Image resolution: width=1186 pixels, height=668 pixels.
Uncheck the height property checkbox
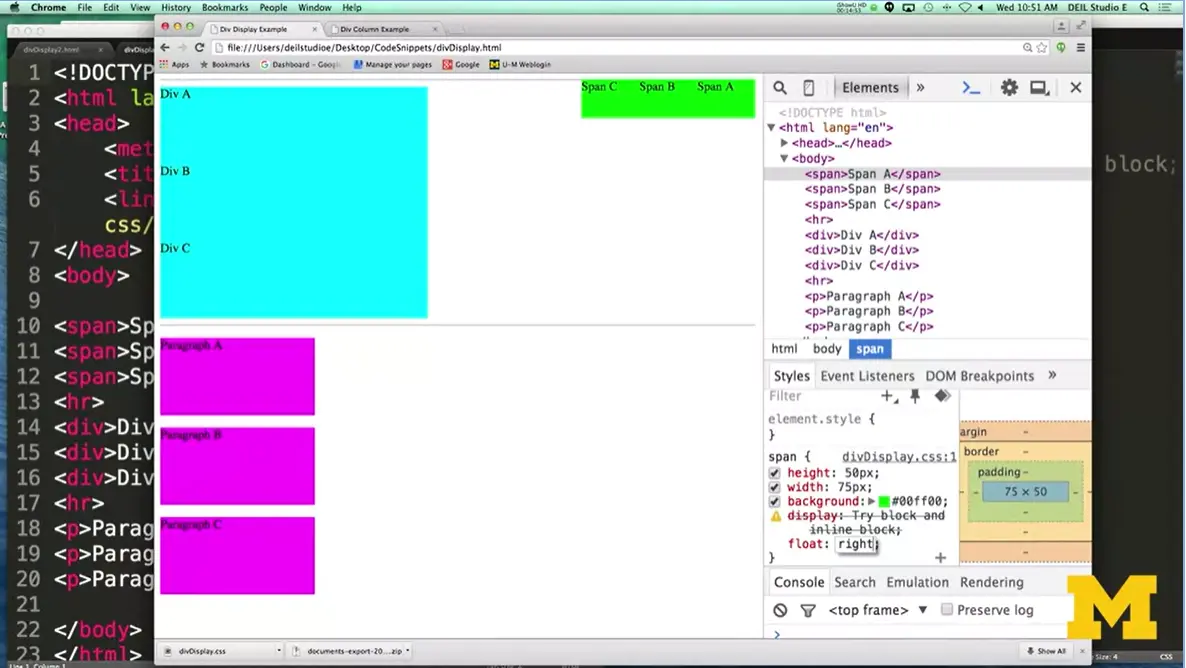tap(775, 473)
